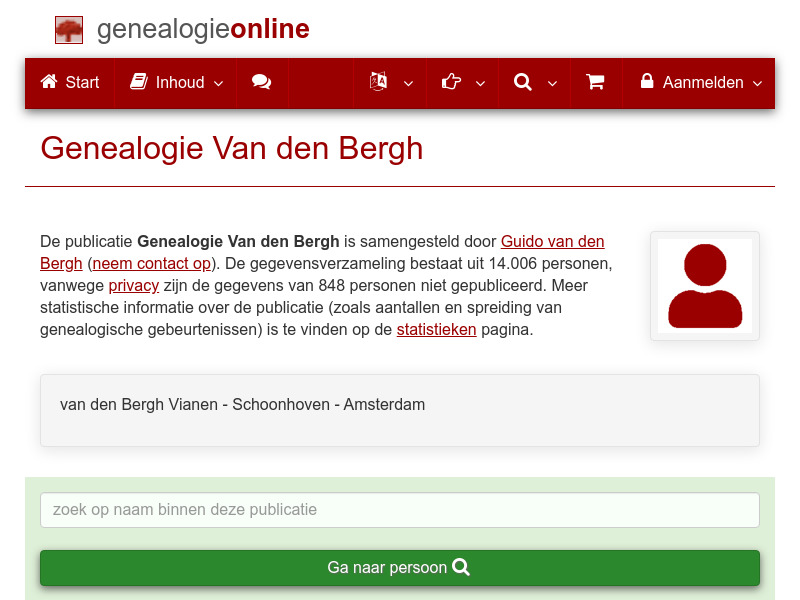The height and width of the screenshot is (600, 800).
Task: Open the search dropdown chevron
Action: point(551,85)
